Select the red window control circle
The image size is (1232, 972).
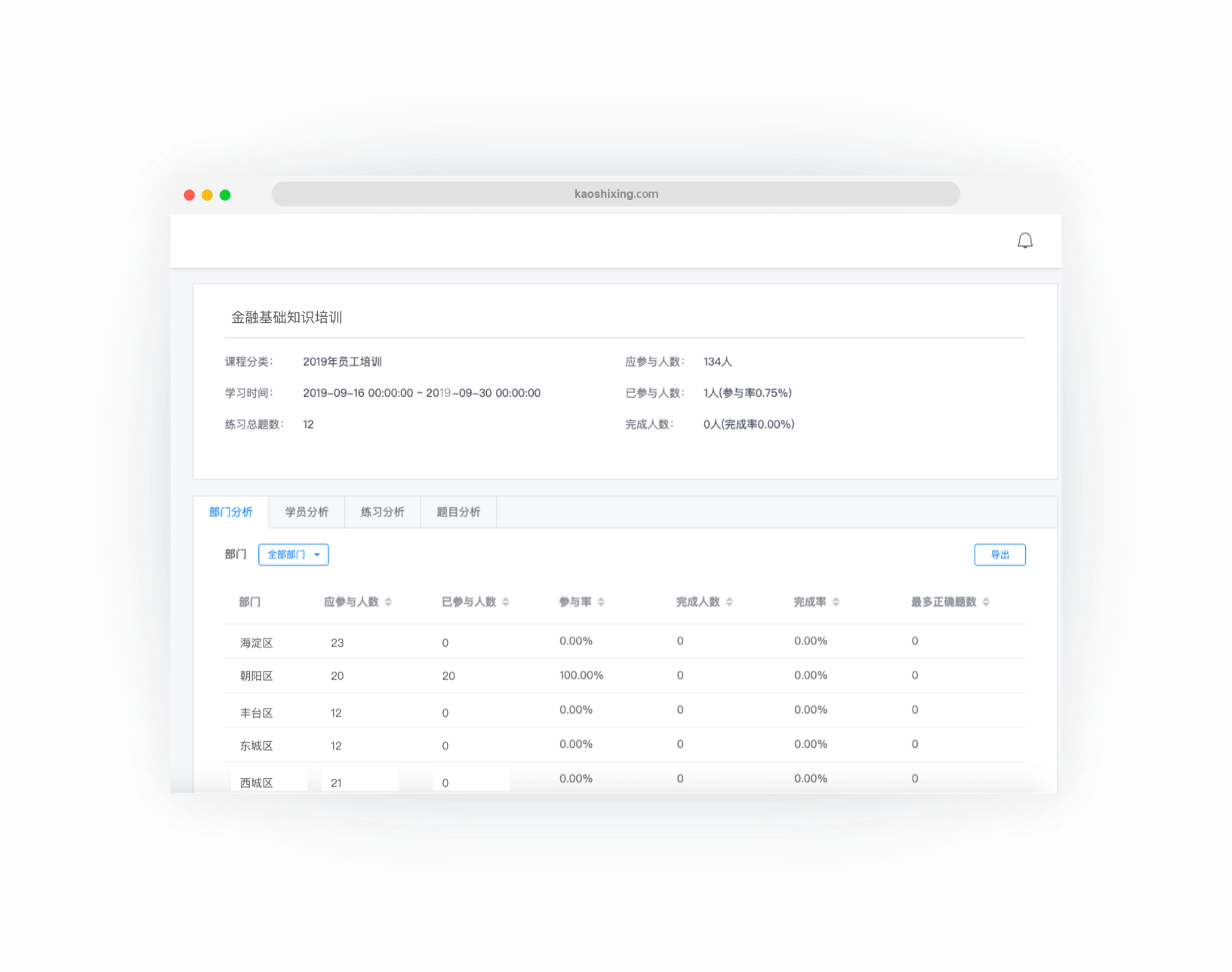(x=189, y=194)
